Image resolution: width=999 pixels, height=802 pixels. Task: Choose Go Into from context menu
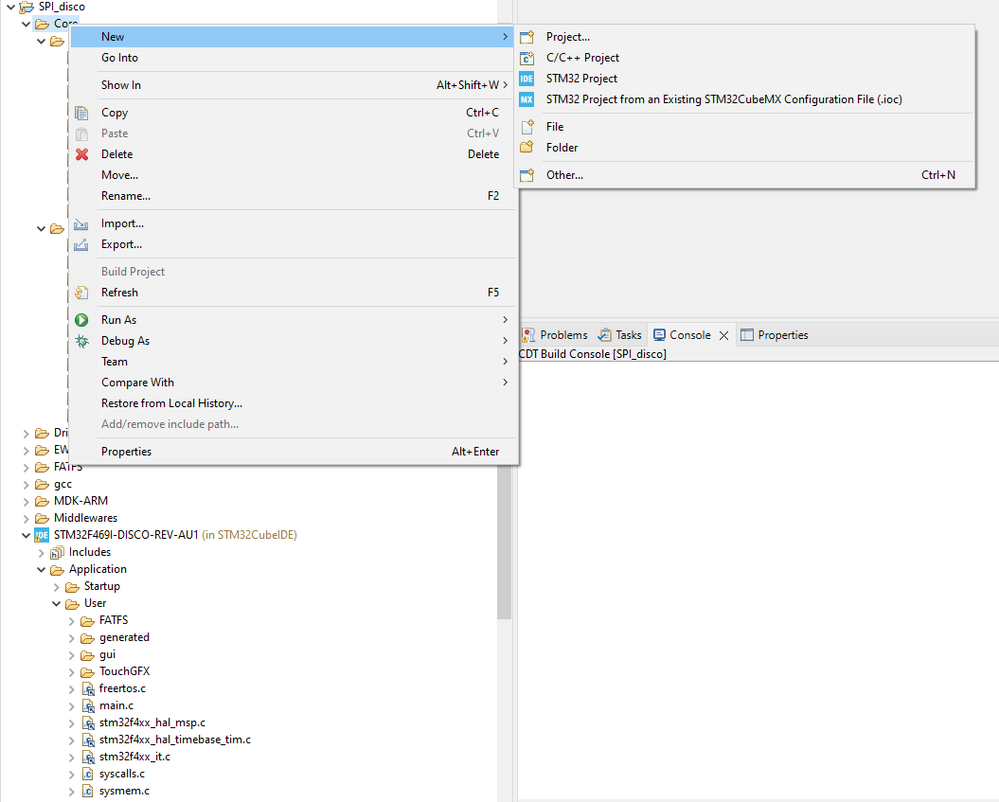(x=294, y=58)
